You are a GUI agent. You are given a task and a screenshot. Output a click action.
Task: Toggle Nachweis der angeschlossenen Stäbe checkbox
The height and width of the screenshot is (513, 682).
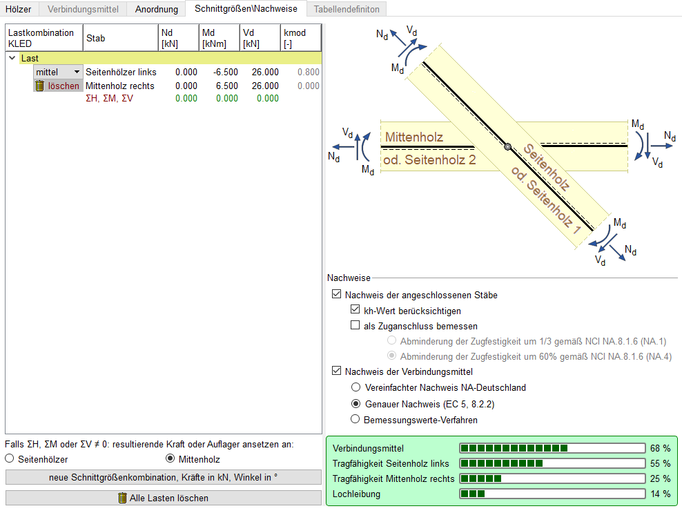pyautogui.click(x=336, y=295)
